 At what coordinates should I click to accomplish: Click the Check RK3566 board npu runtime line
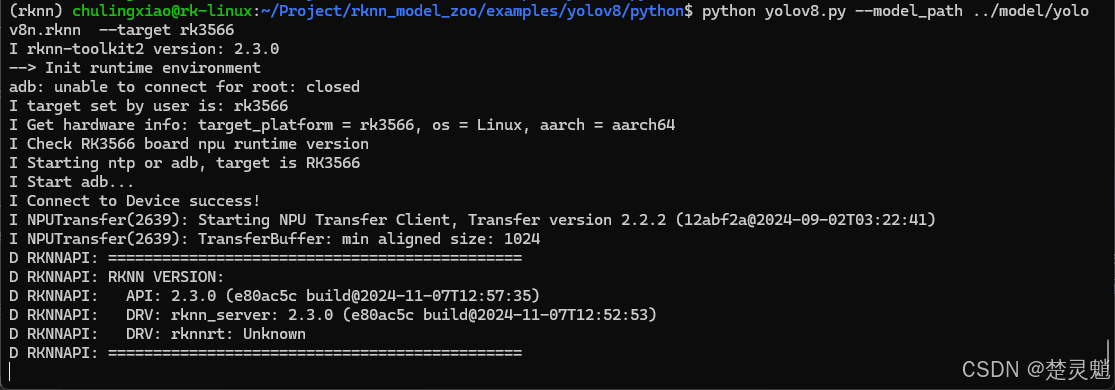click(189, 144)
